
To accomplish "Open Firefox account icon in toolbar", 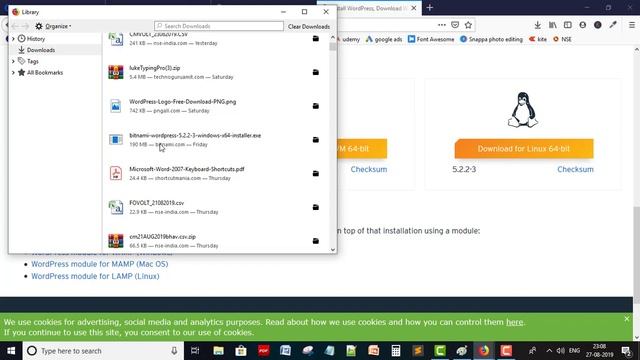I will coord(583,25).
